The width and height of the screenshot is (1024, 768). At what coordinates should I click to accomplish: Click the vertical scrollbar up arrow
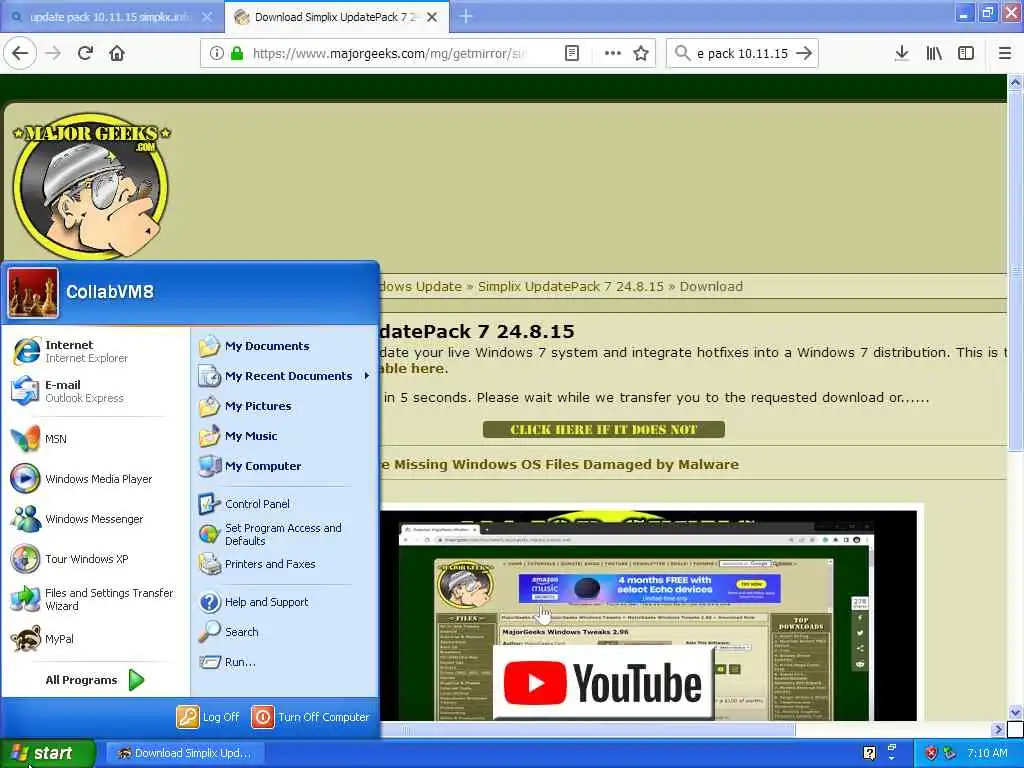(1015, 82)
